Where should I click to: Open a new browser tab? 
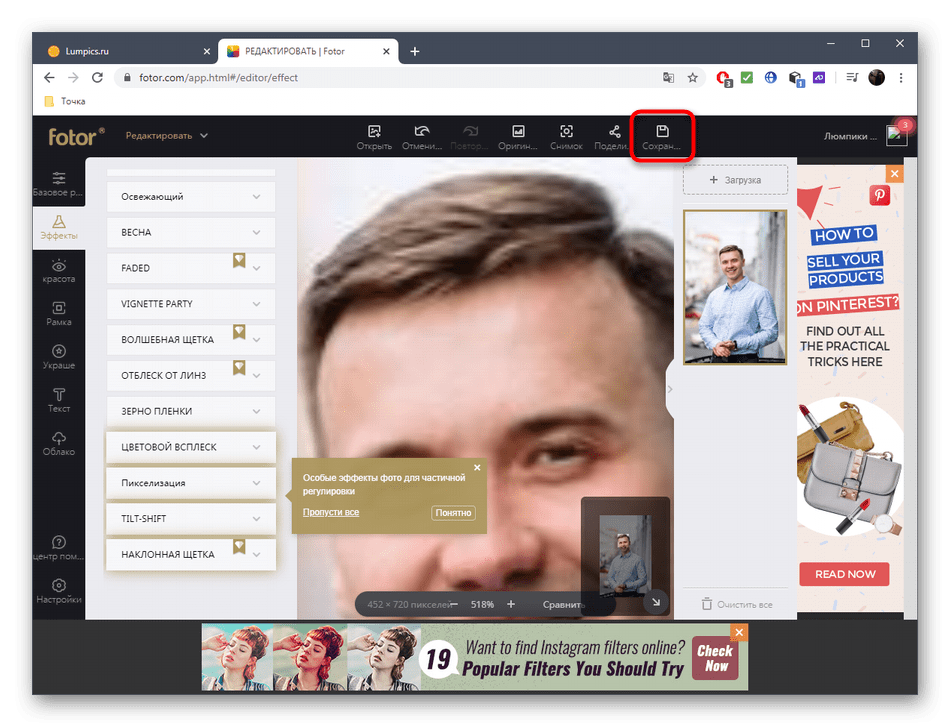414,51
